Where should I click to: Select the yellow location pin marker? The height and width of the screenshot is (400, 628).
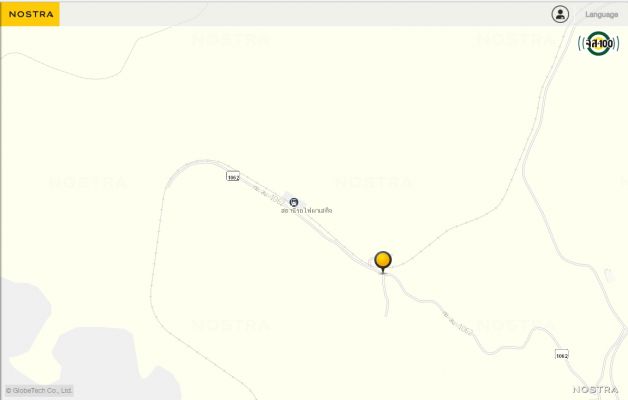(x=383, y=262)
